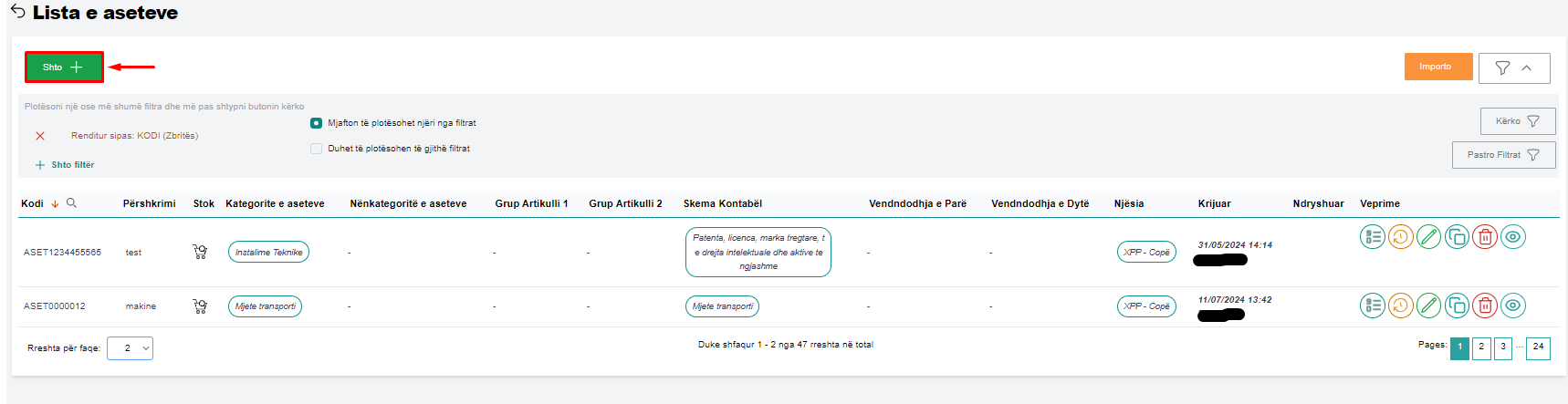Check "Duhet të plotësohen të gjithë filtrat"
1568x404 pixels.
point(317,149)
